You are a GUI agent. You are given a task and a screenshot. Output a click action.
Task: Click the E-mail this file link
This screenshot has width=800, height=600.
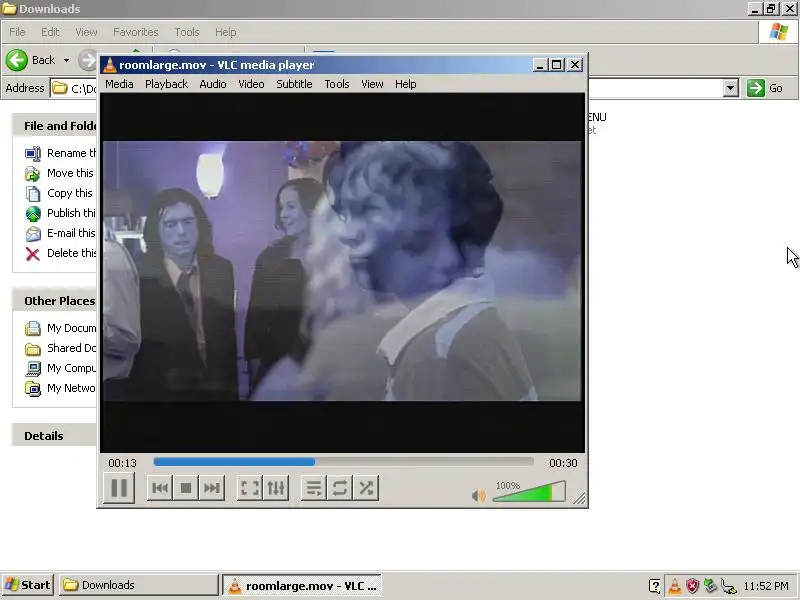tap(71, 233)
